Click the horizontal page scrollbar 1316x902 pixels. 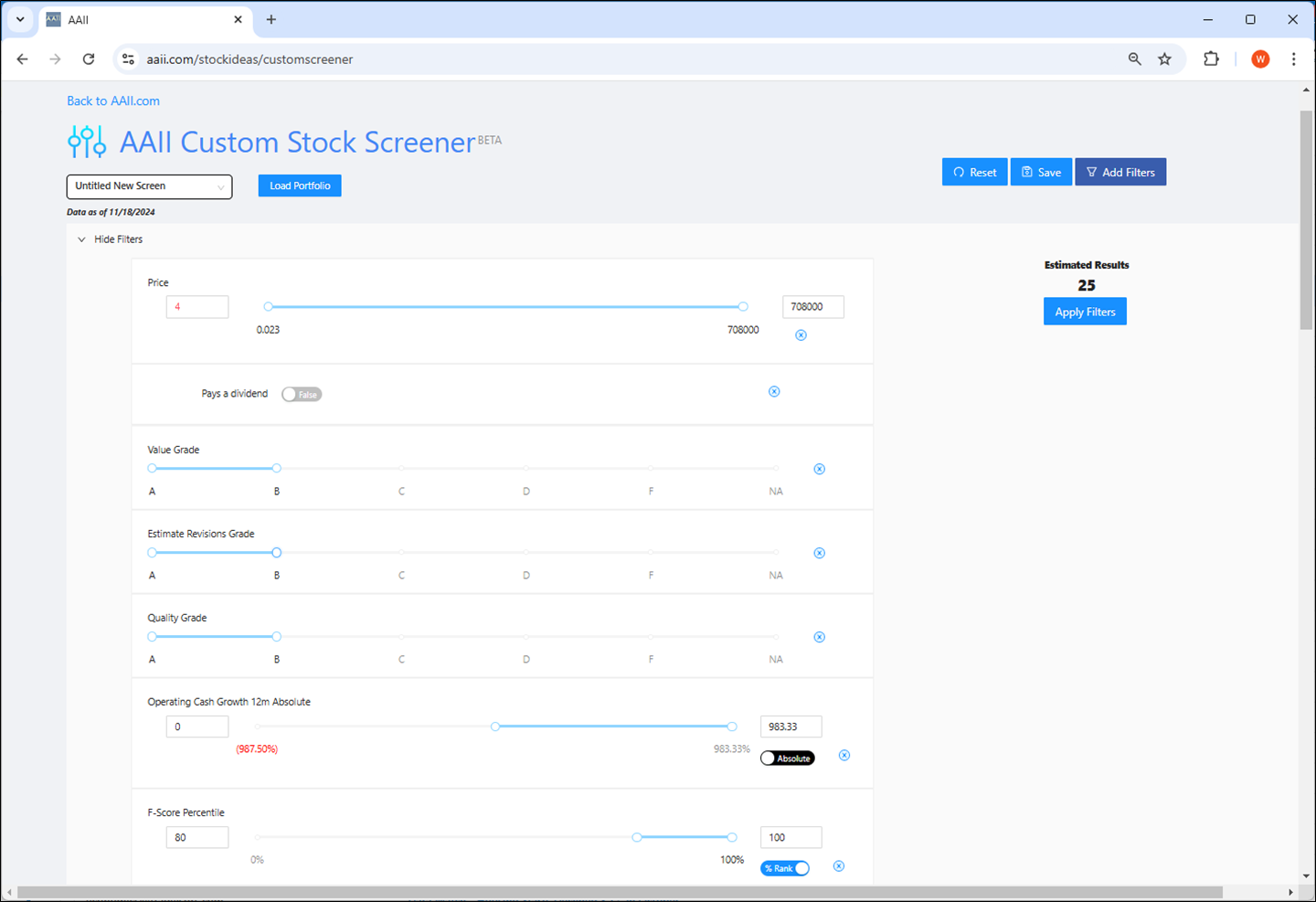coord(620,892)
